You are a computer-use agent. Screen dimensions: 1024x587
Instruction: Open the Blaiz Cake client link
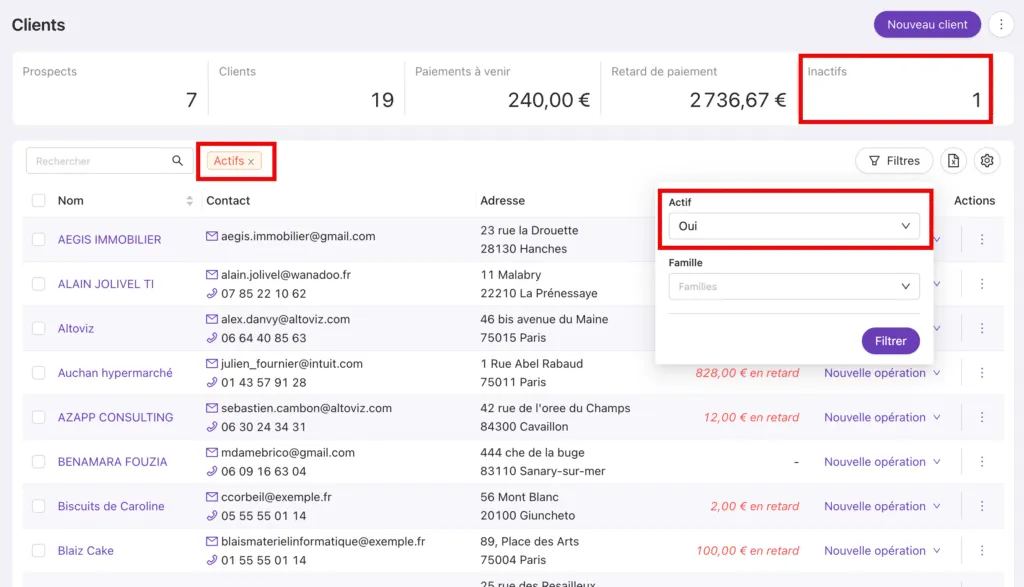[x=86, y=550]
